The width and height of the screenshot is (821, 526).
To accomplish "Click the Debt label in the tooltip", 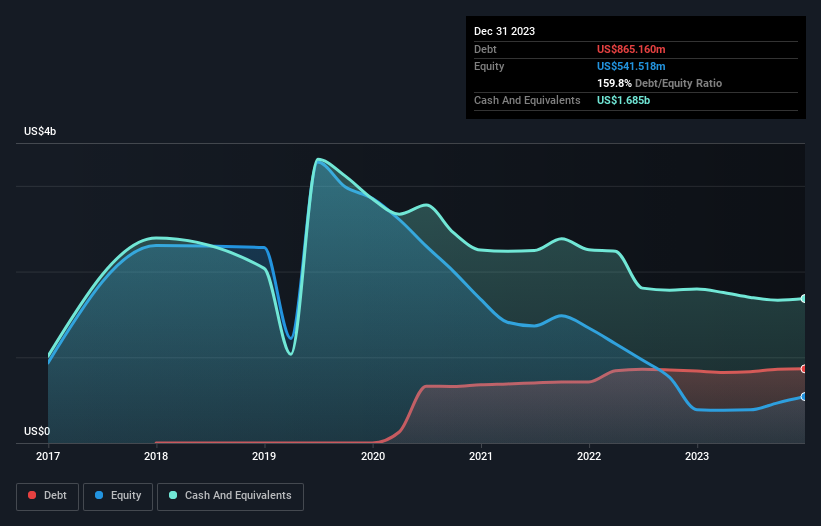I will (485, 49).
